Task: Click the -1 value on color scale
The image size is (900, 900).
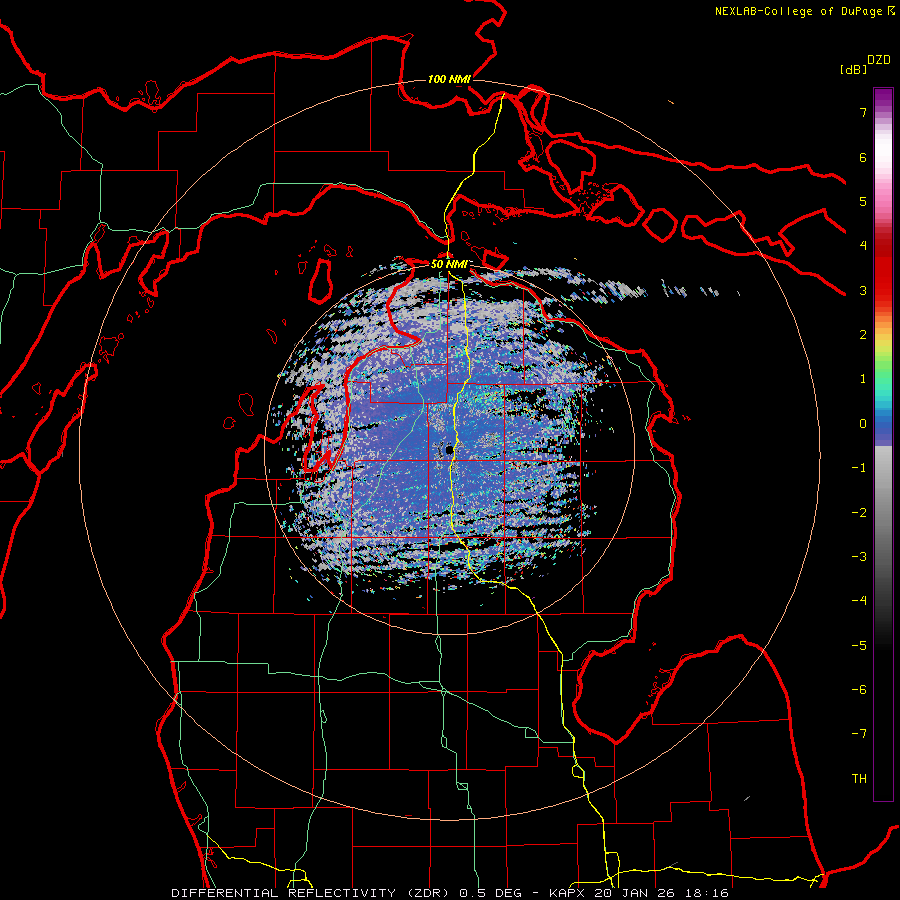Action: click(859, 468)
